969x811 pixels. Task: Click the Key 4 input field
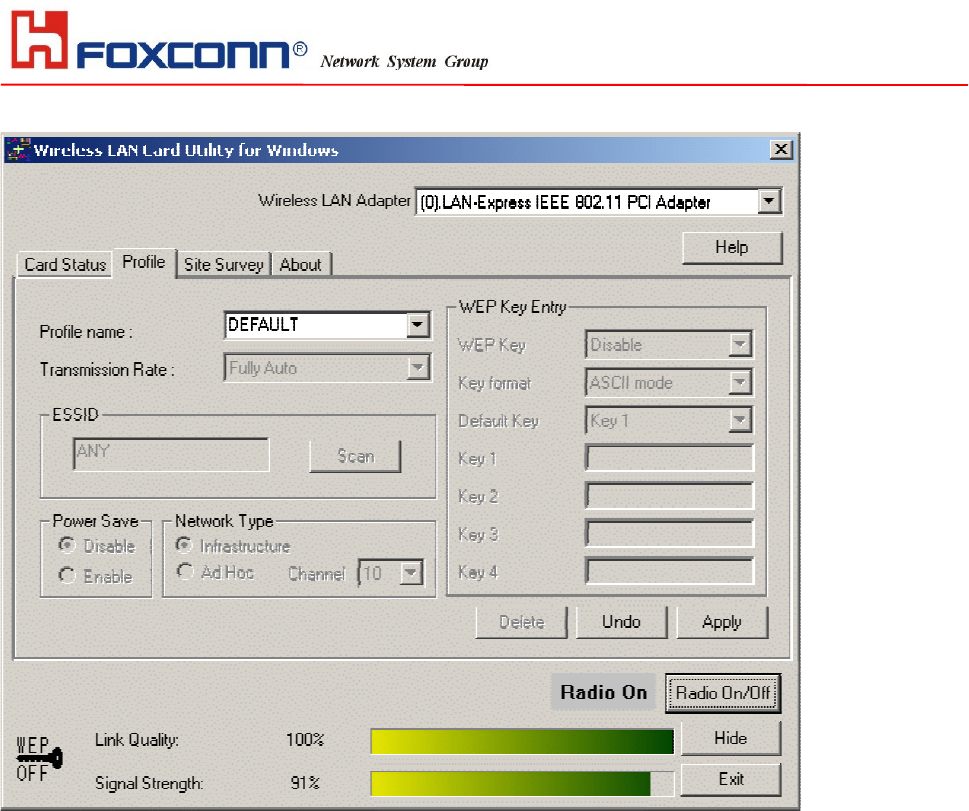pos(669,571)
